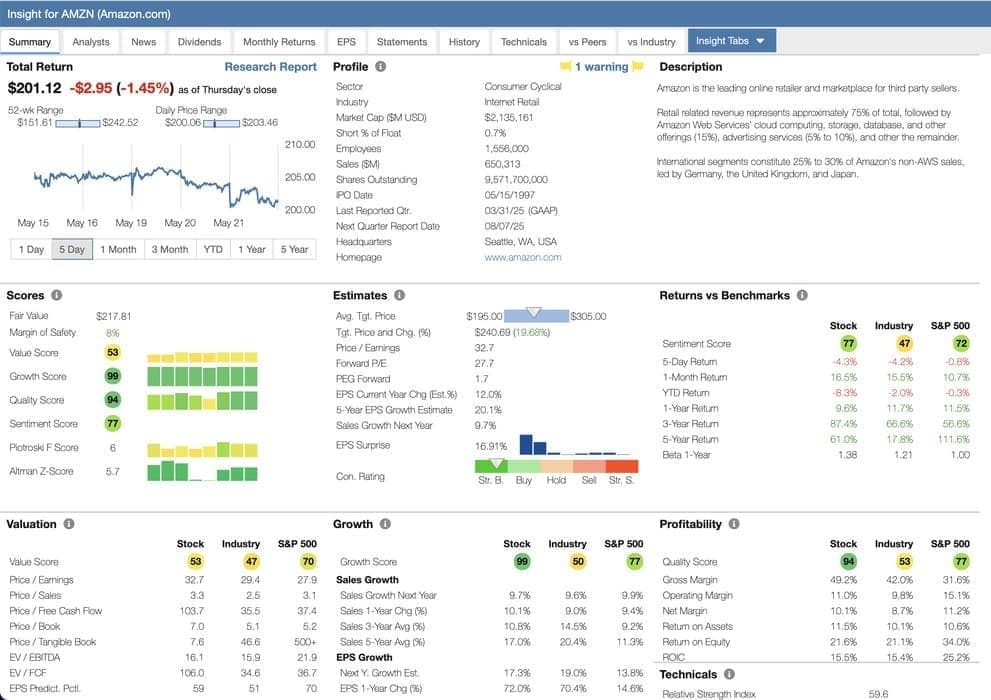
Task: Open the Technicals tab
Action: pyautogui.click(x=523, y=42)
